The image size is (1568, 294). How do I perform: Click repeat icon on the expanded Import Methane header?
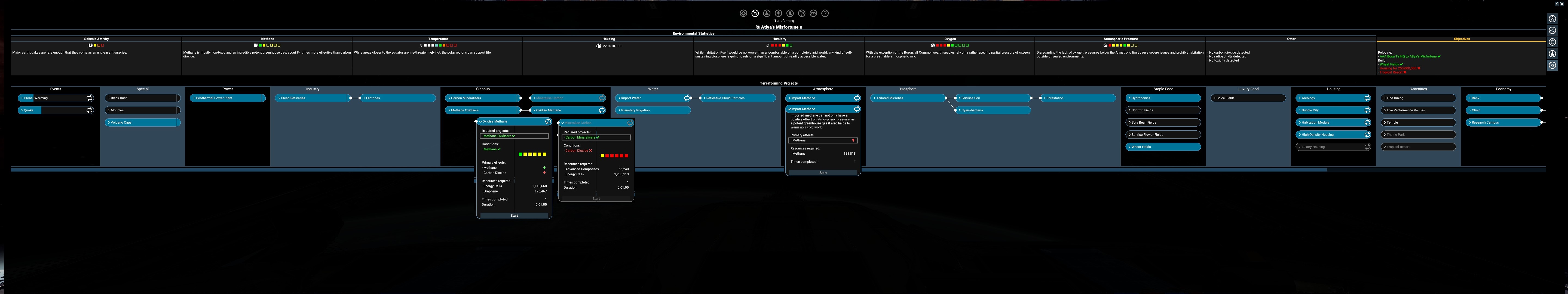857,109
